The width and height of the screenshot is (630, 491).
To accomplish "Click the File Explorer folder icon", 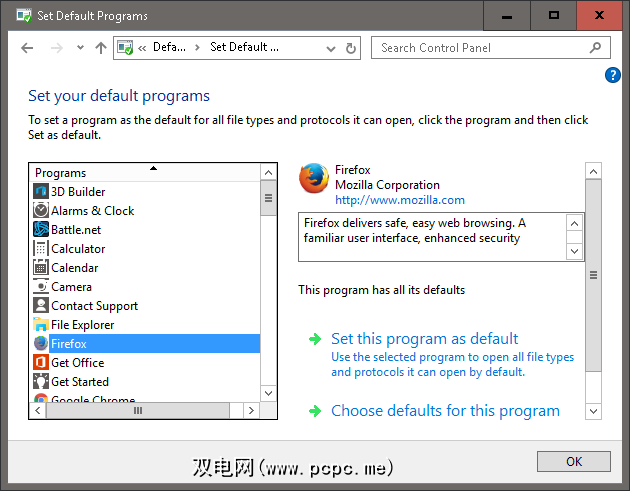I will pyautogui.click(x=41, y=324).
